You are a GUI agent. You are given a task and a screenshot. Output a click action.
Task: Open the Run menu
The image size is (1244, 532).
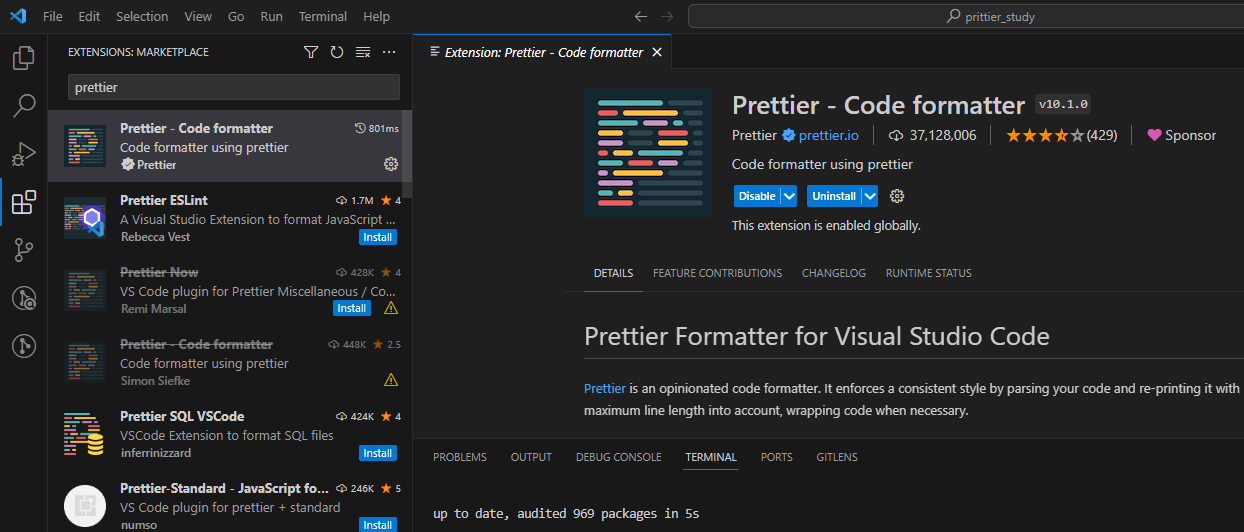(271, 16)
